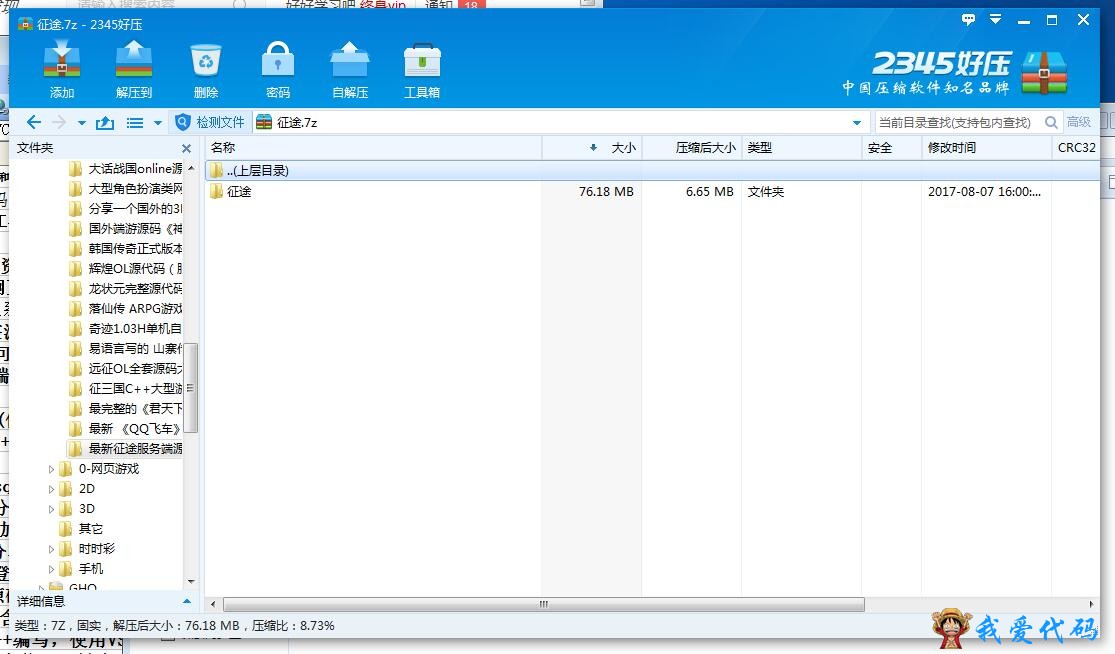The width and height of the screenshot is (1115, 654).
Task: Click folder tree scroll-down arrow
Action: pyautogui.click(x=191, y=582)
